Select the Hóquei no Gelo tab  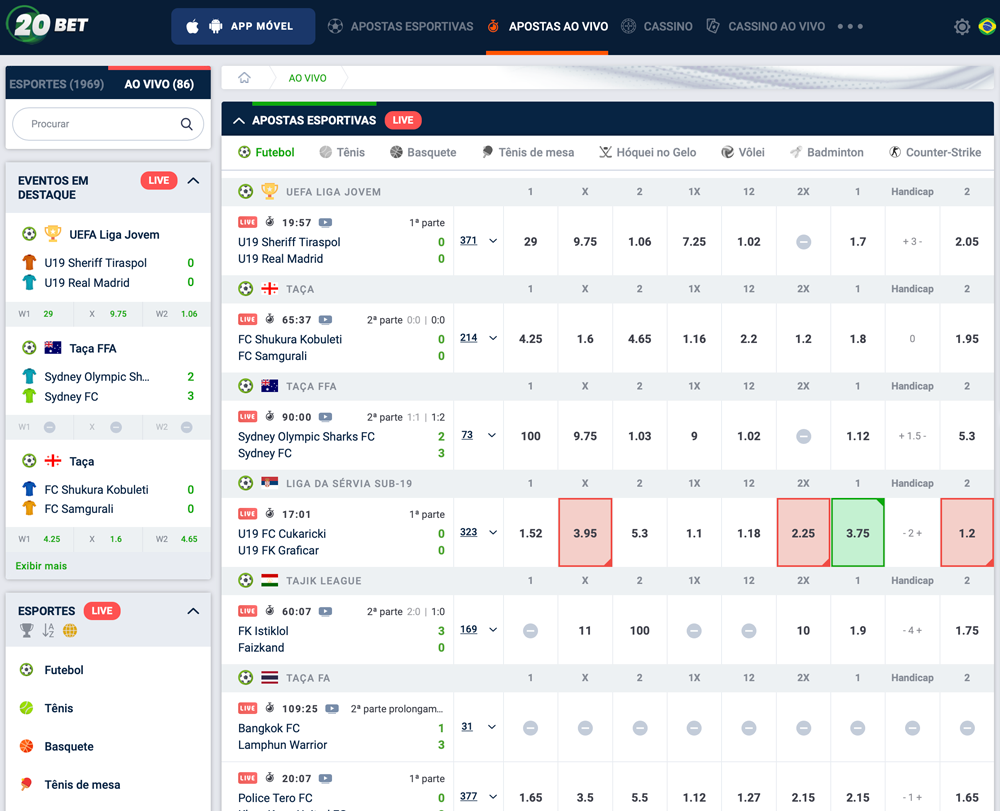[648, 152]
